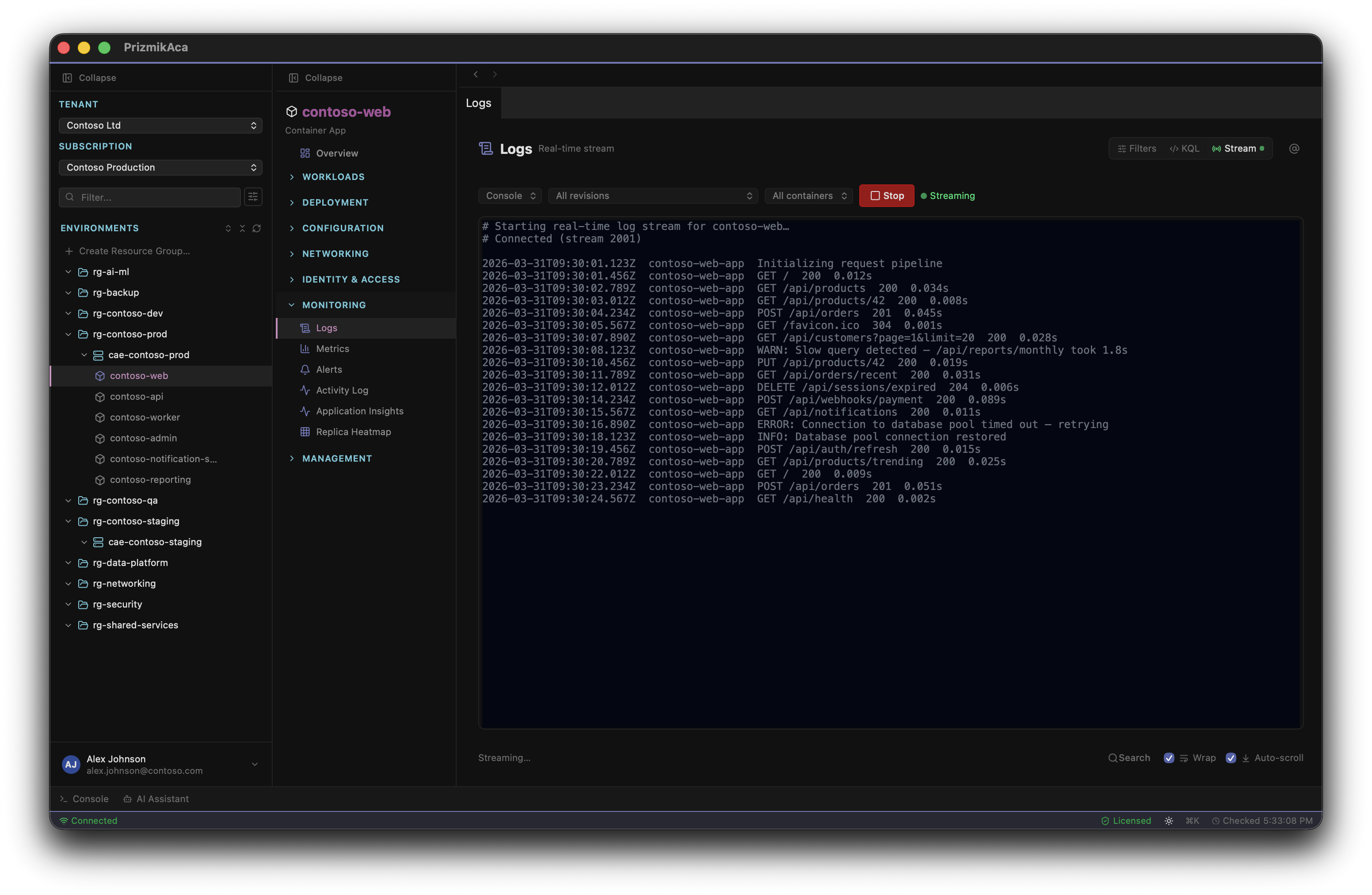The width and height of the screenshot is (1372, 895).
Task: Collapse all environments with the X icon
Action: [x=242, y=228]
